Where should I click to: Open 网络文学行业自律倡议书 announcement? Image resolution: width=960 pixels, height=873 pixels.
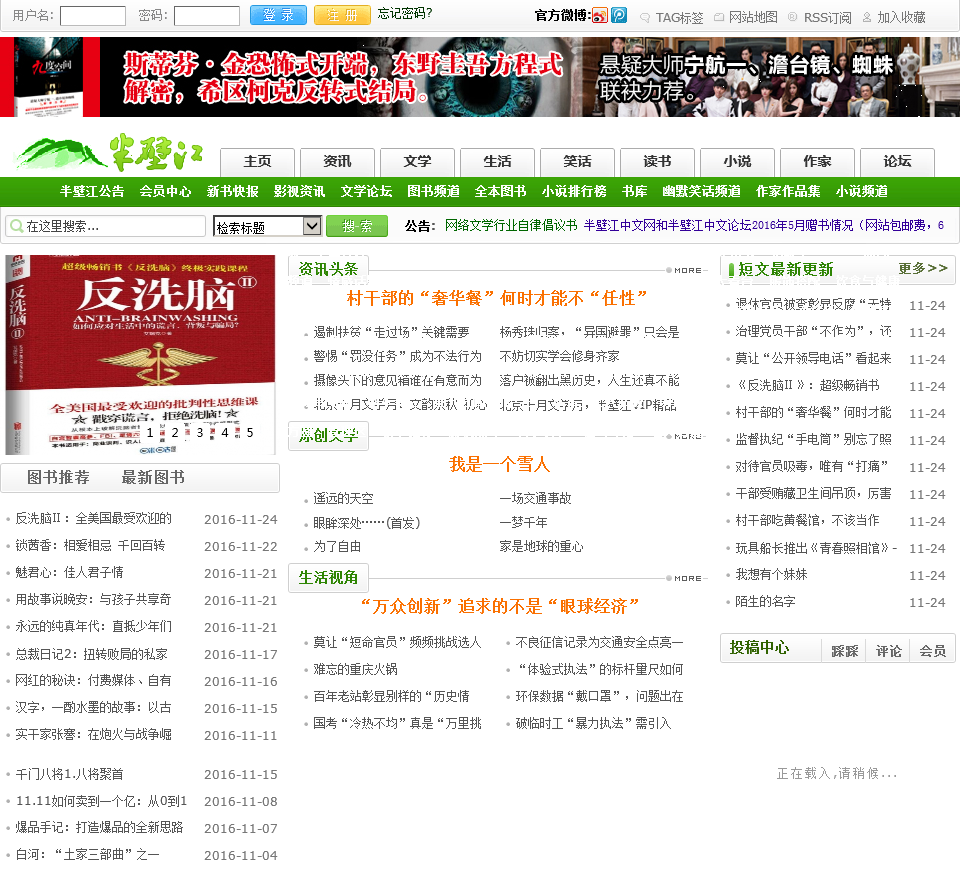point(511,225)
